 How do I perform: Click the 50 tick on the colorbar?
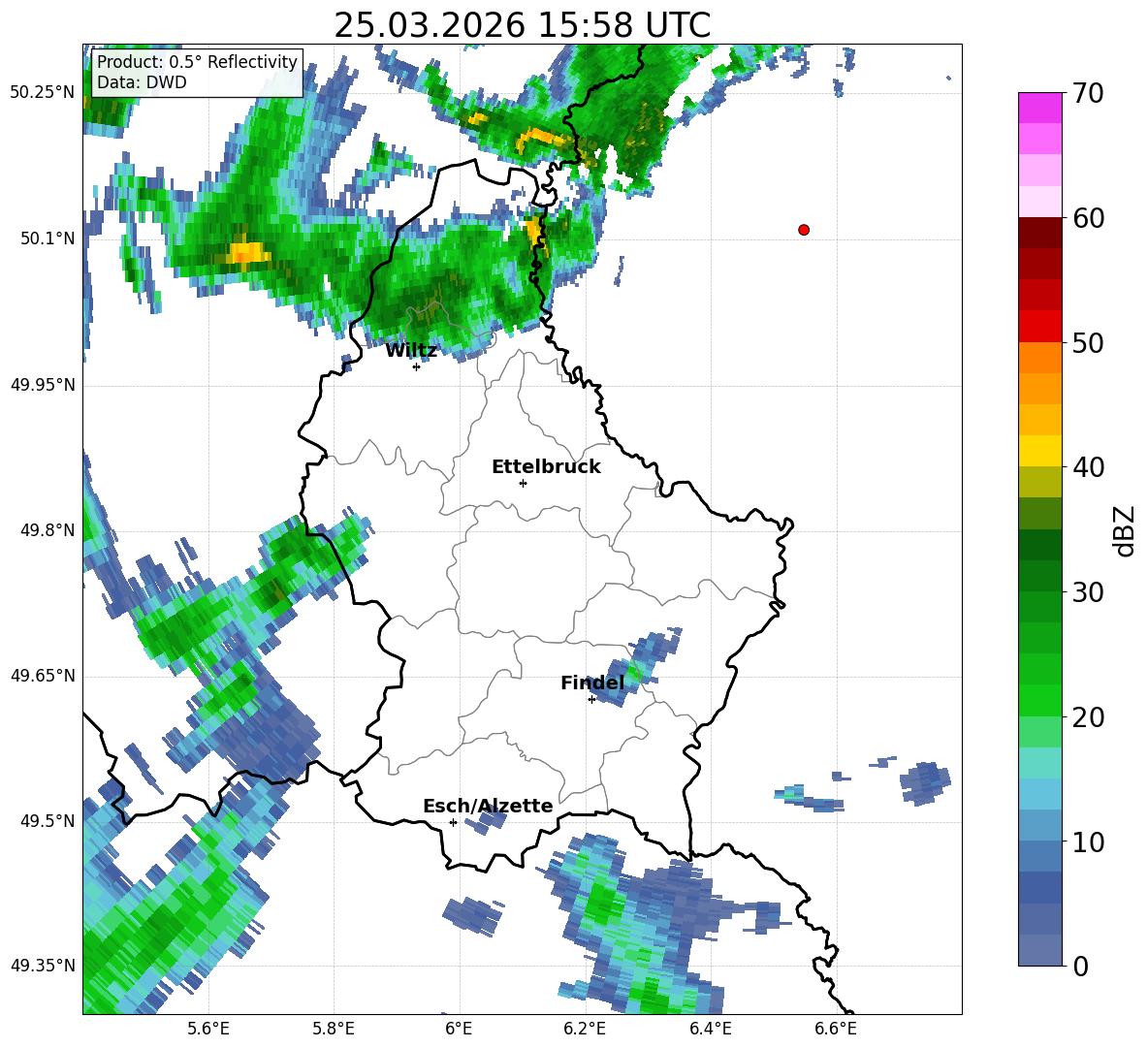1088,342
